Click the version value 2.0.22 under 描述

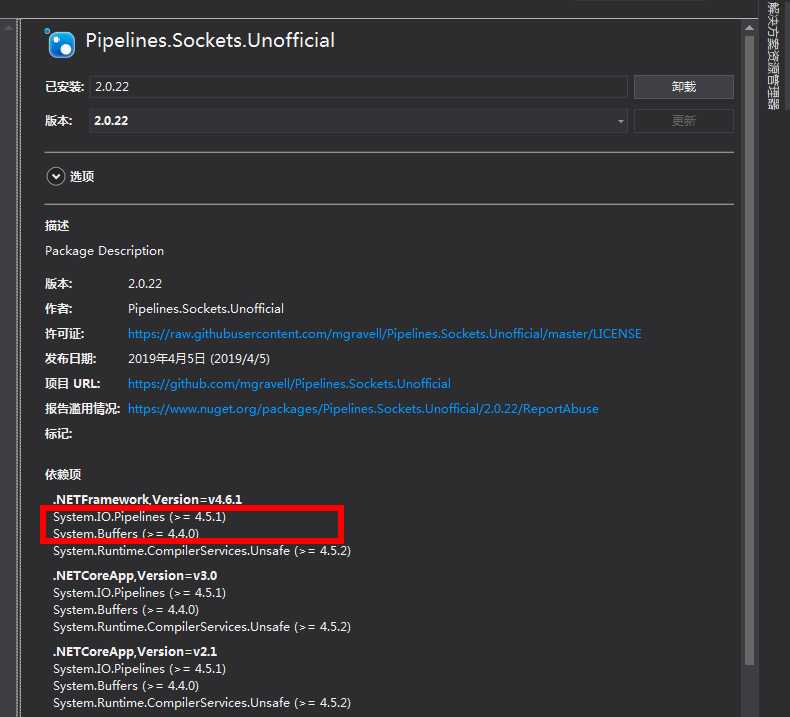(145, 284)
